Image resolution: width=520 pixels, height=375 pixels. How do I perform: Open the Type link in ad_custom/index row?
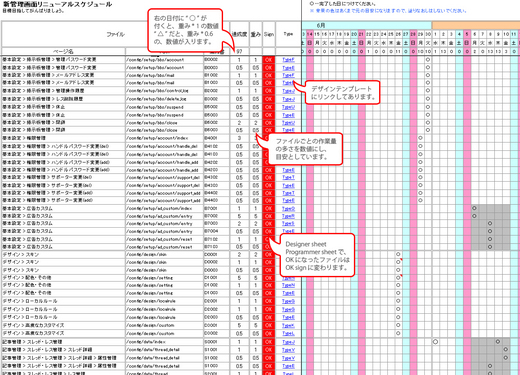[288, 209]
